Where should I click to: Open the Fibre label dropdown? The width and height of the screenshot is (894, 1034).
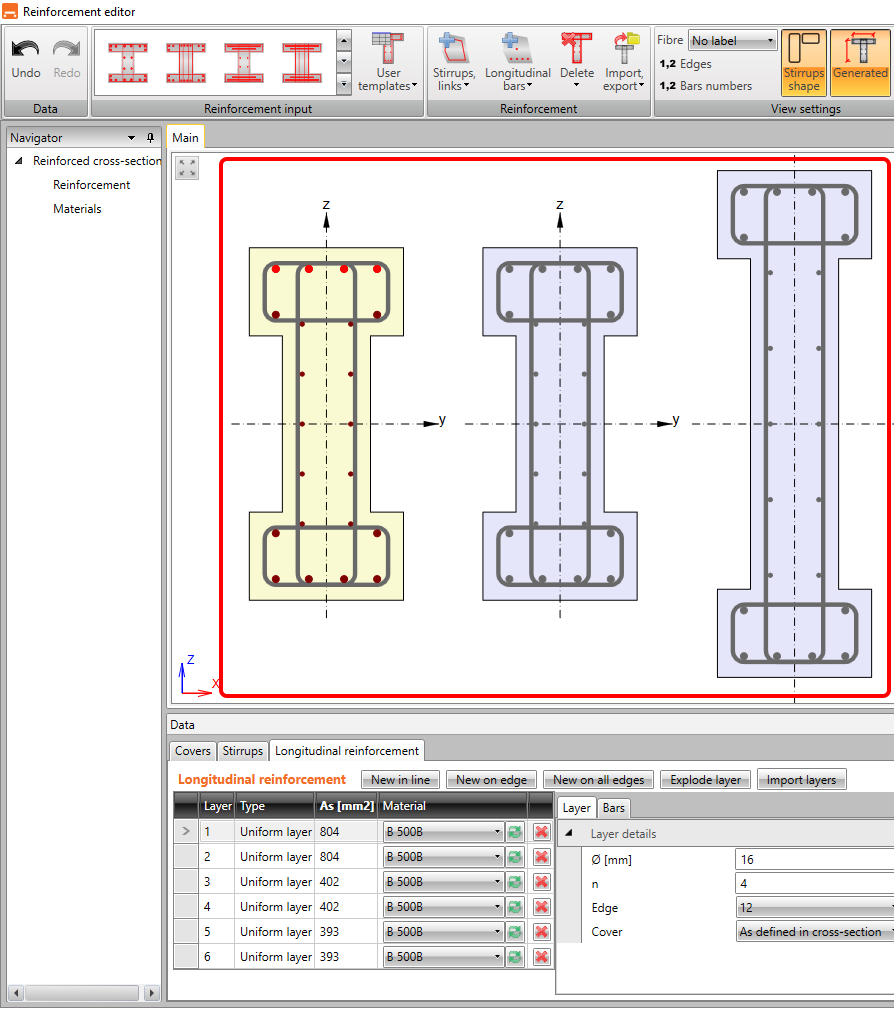[732, 41]
